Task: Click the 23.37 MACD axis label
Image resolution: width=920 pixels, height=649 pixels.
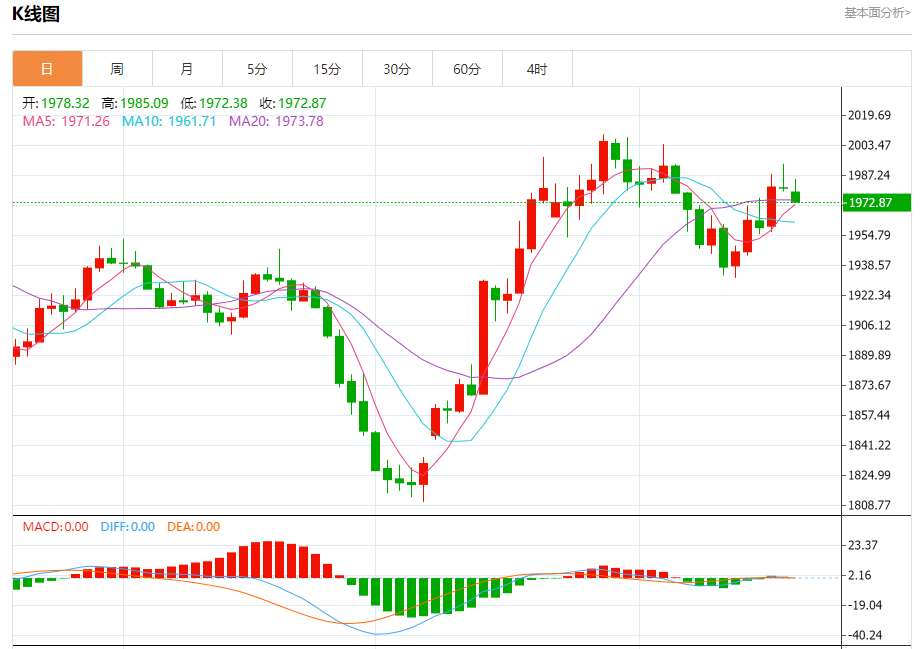Action: tap(862, 546)
